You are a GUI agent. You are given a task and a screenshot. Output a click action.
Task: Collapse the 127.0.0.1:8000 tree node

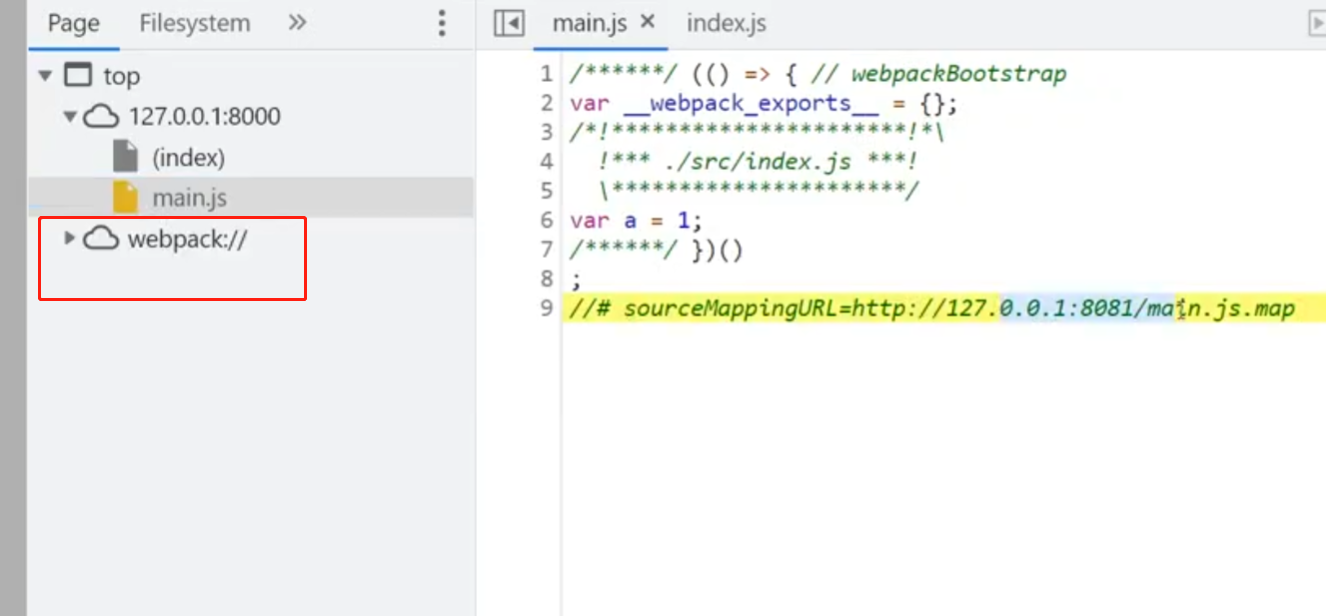(69, 117)
